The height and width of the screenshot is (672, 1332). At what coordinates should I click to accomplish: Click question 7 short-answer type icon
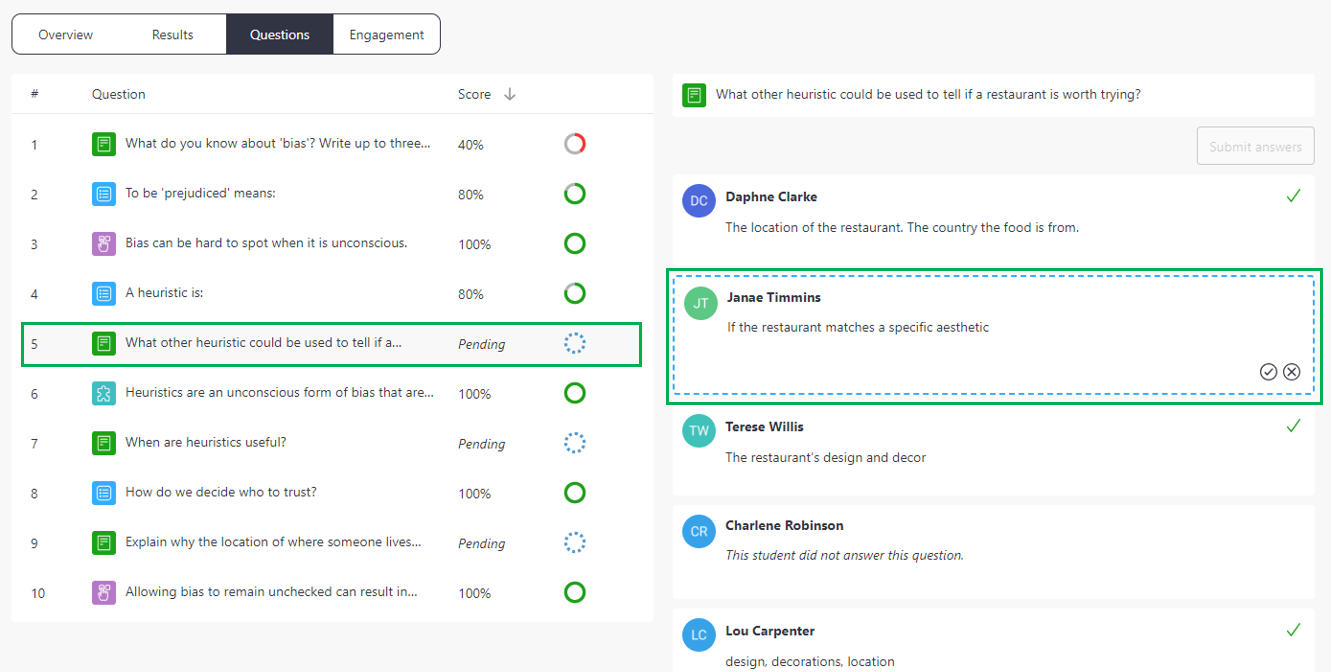tap(104, 443)
